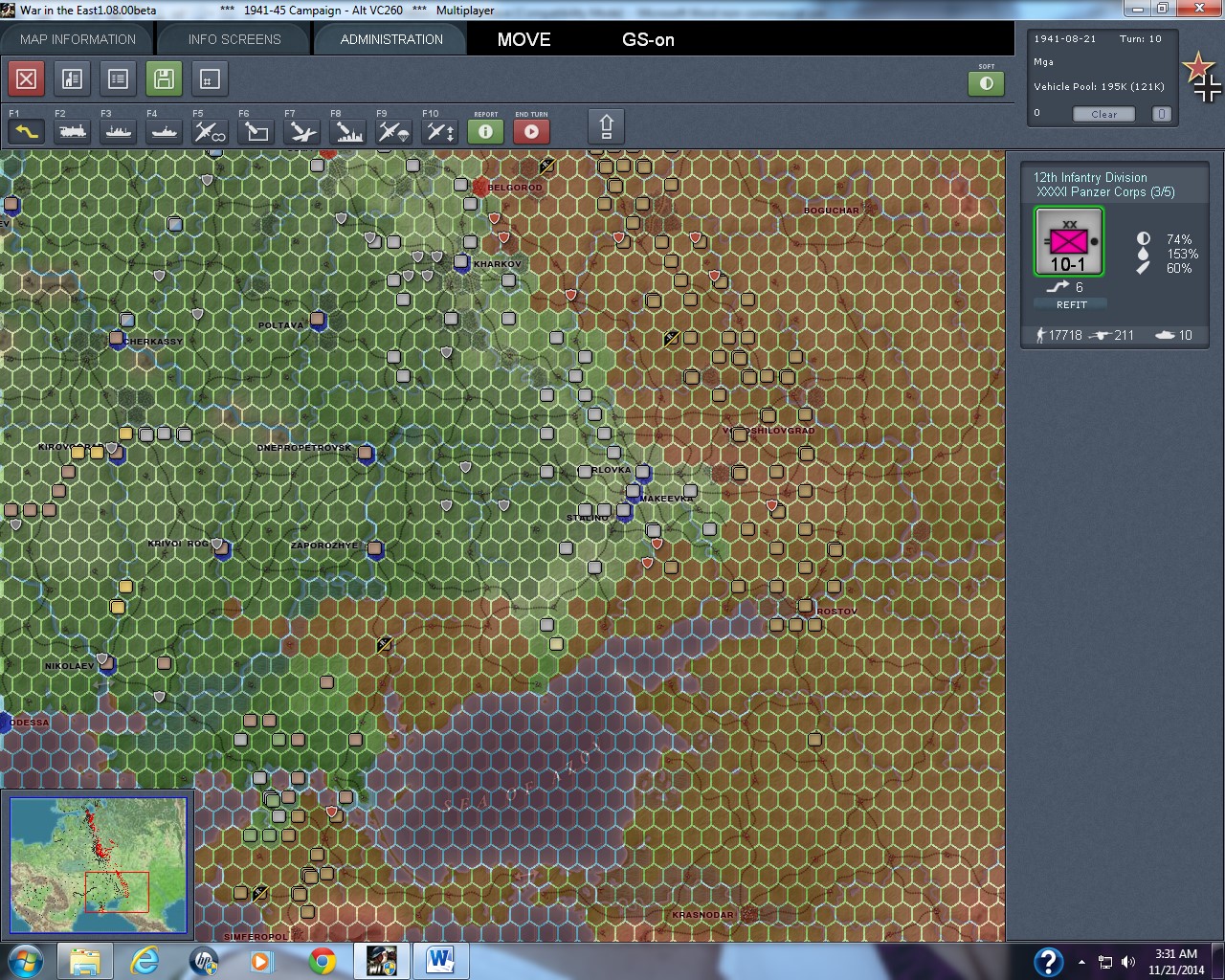Open the green Report info button
Viewport: 1225px width, 980px height.
pos(486,131)
